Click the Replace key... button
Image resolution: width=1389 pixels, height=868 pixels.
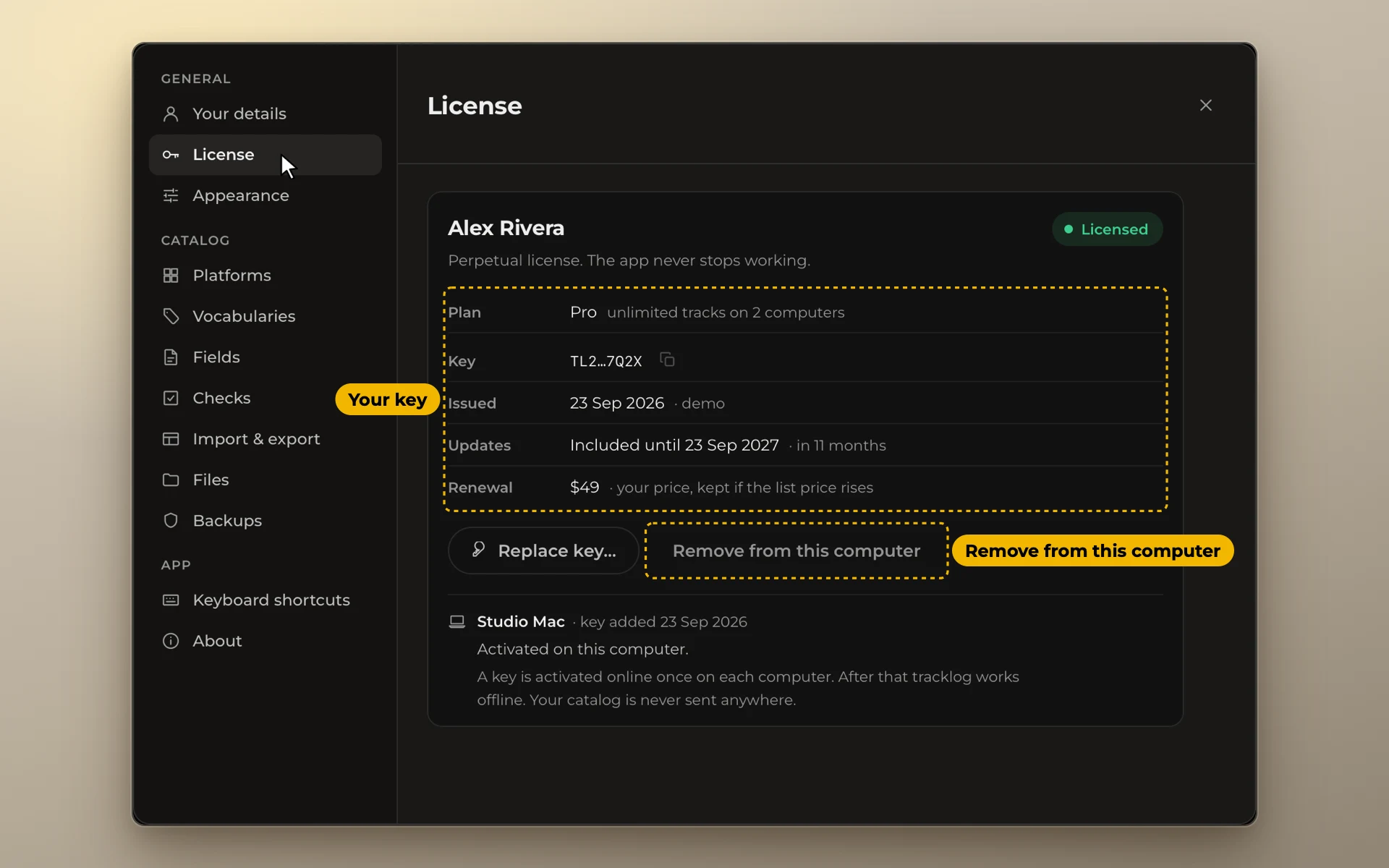(543, 550)
